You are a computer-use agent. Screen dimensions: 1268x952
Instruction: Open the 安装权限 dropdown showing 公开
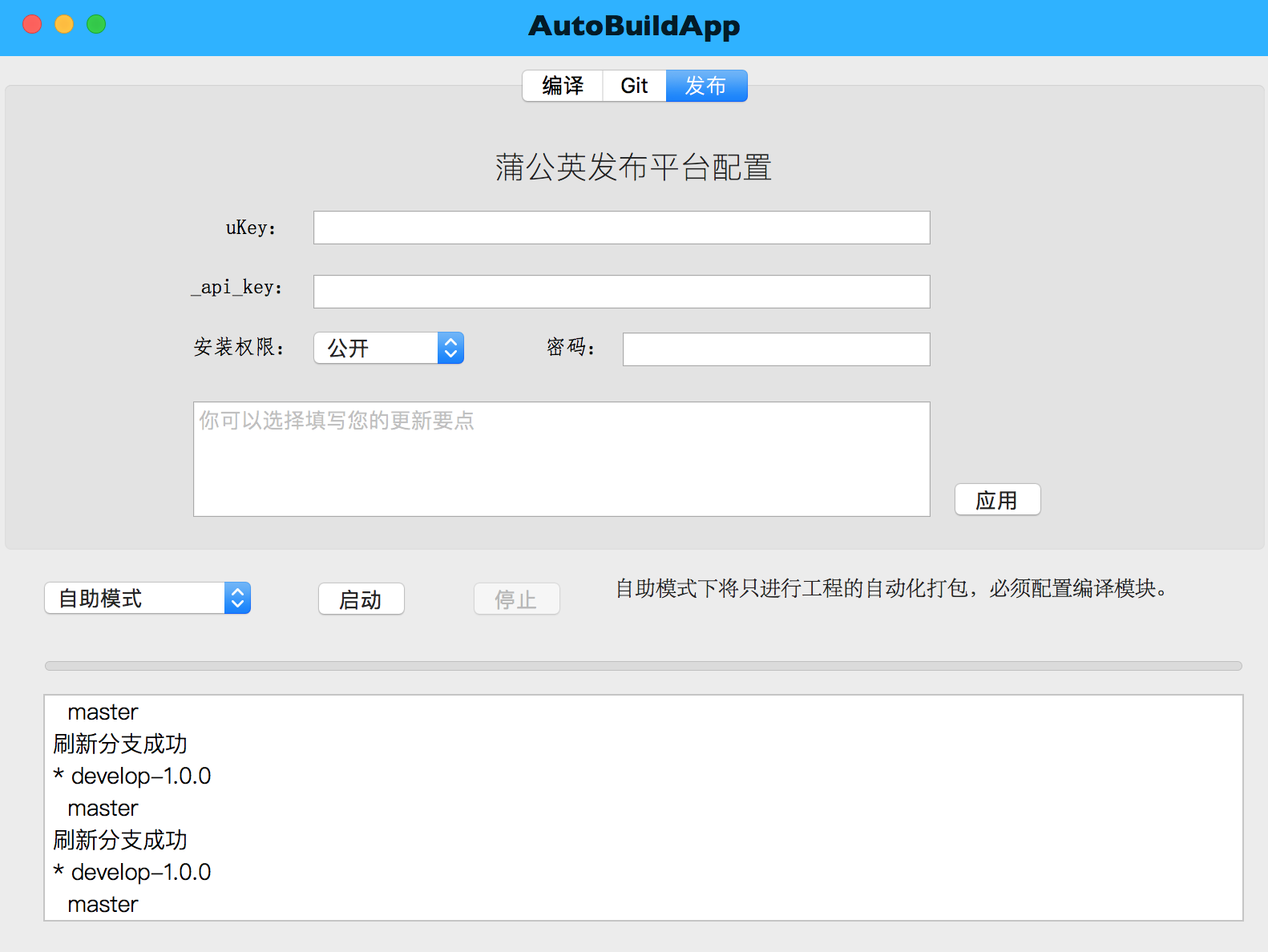tap(389, 348)
